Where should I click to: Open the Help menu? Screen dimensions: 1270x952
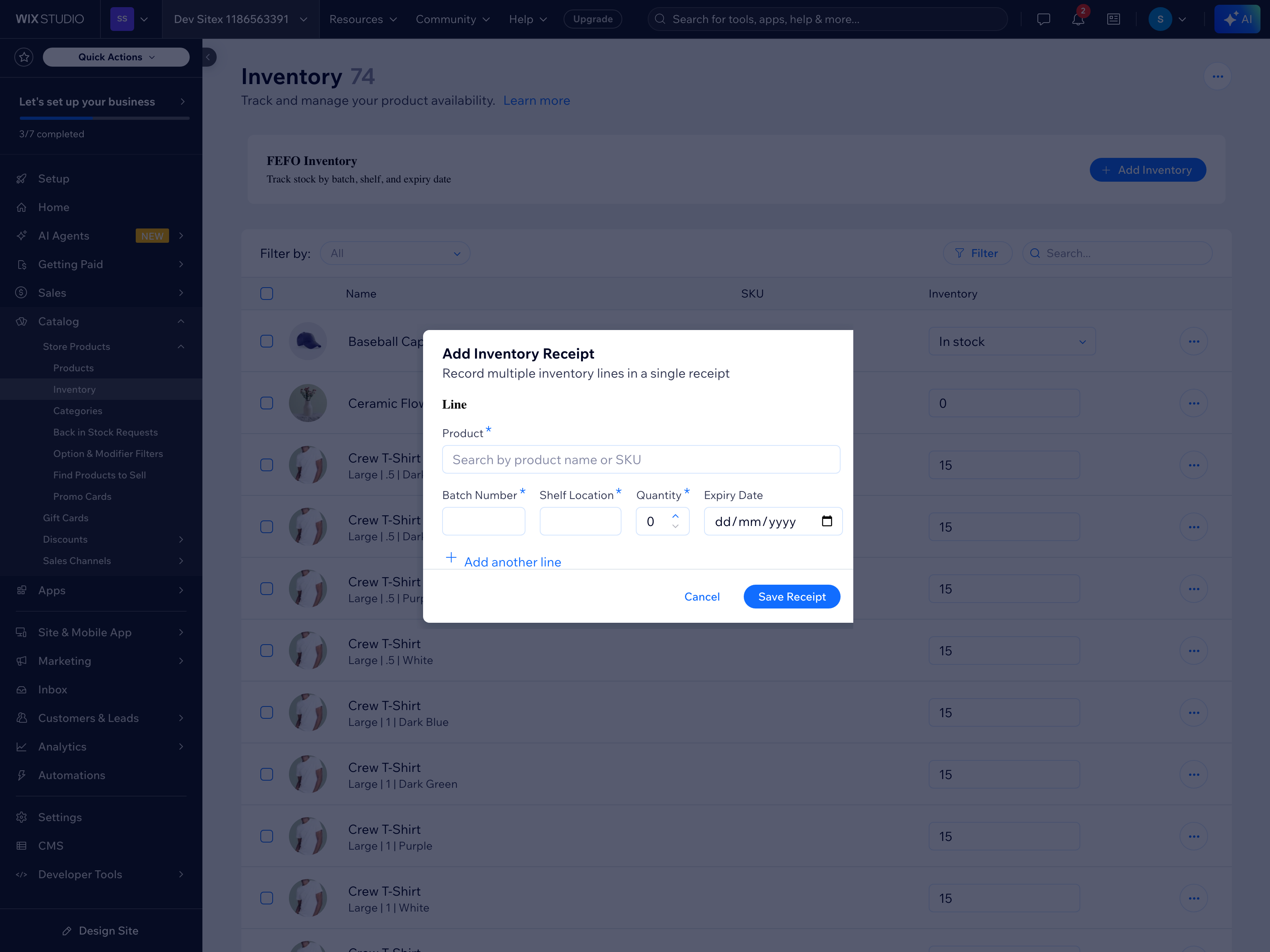(x=527, y=19)
